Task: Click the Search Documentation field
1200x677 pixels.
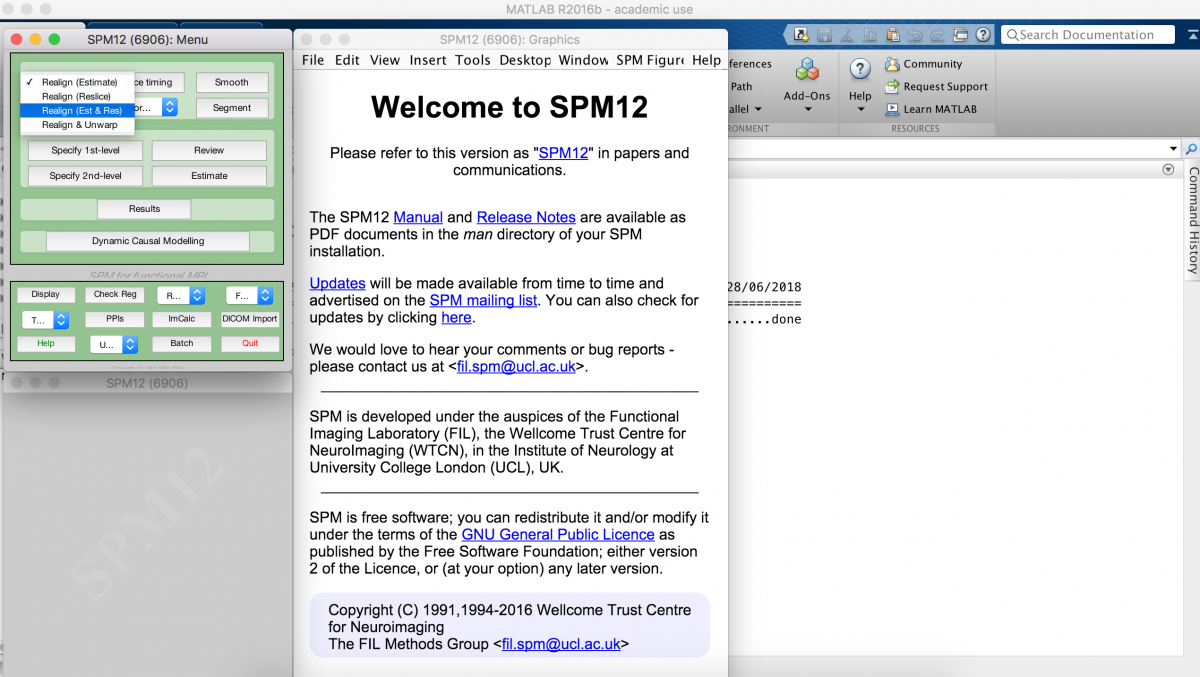Action: click(x=1086, y=35)
